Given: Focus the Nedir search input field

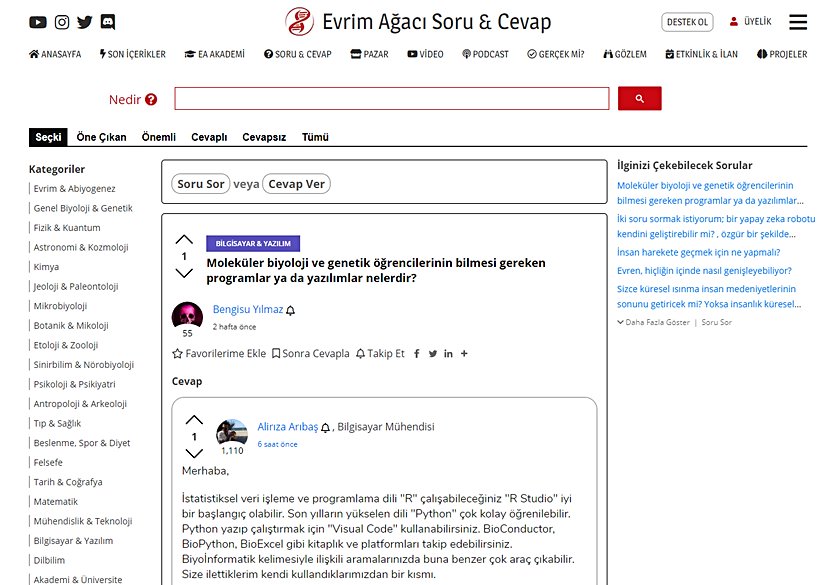Looking at the screenshot, I should [391, 99].
